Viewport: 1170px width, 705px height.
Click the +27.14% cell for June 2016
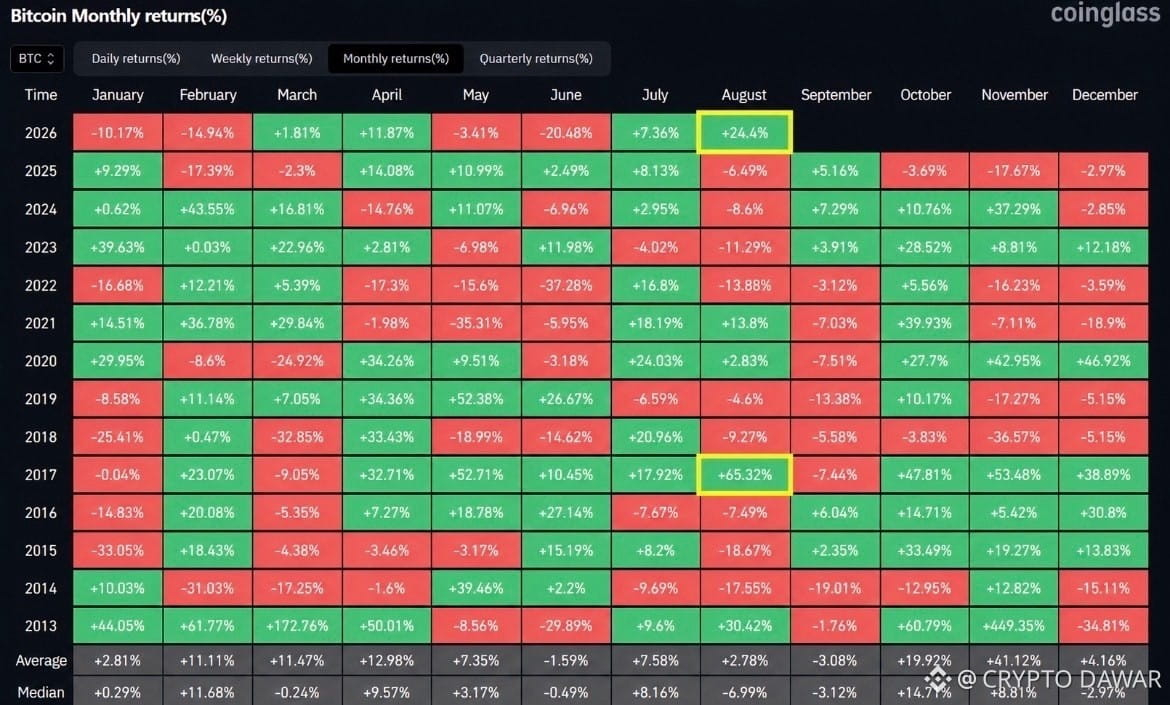(566, 513)
